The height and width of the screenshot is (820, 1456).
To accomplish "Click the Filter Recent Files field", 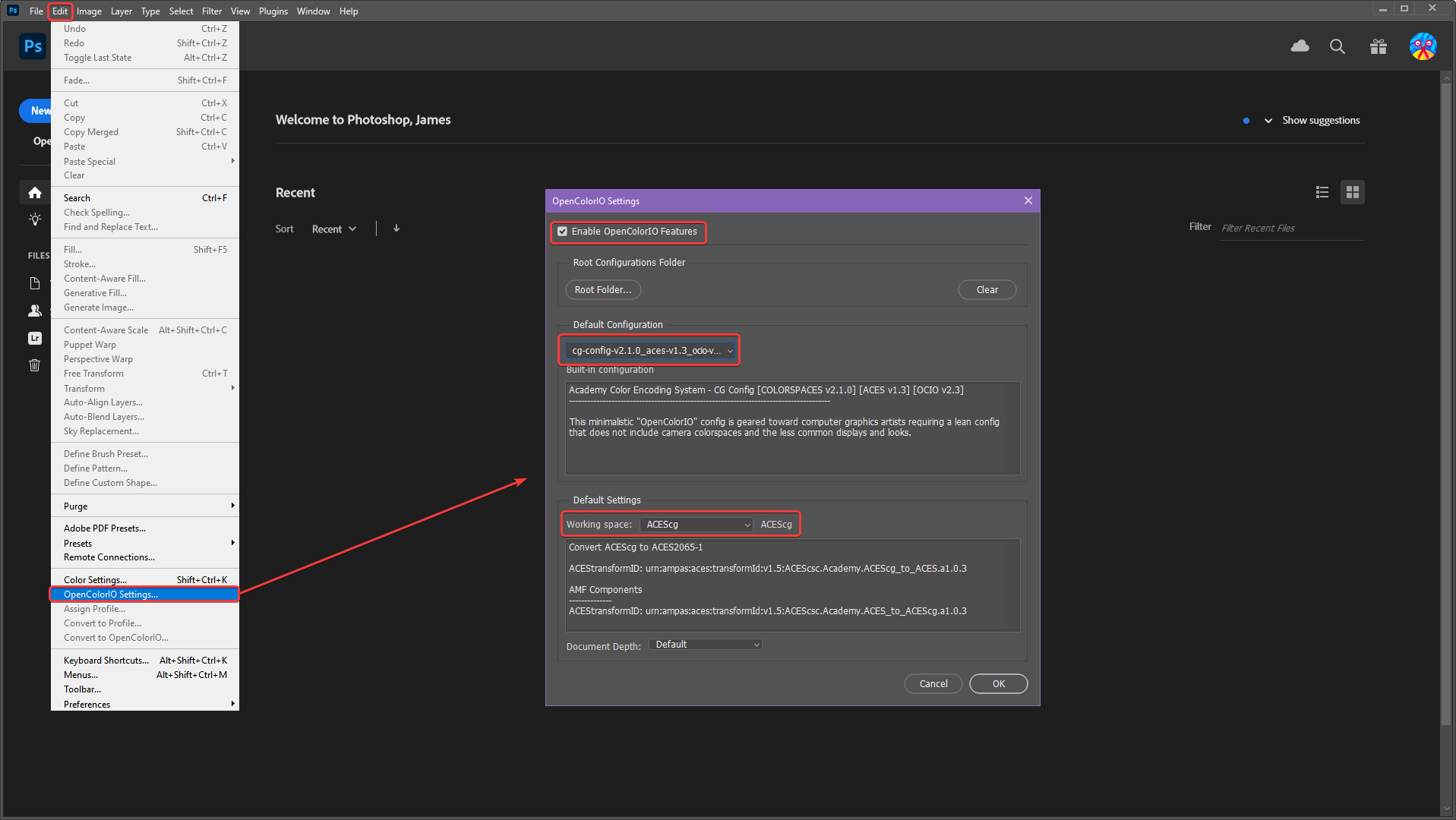I will pos(1291,229).
